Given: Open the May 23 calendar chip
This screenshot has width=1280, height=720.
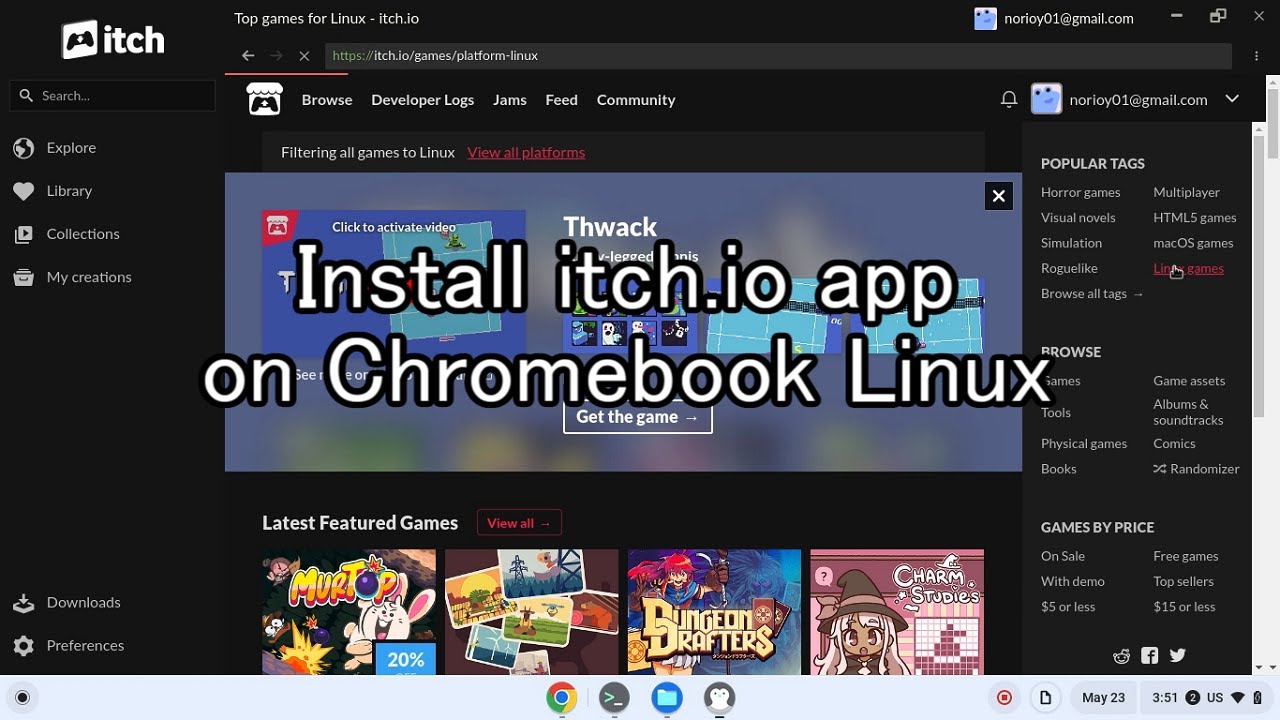Looking at the screenshot, I should click(1104, 698).
